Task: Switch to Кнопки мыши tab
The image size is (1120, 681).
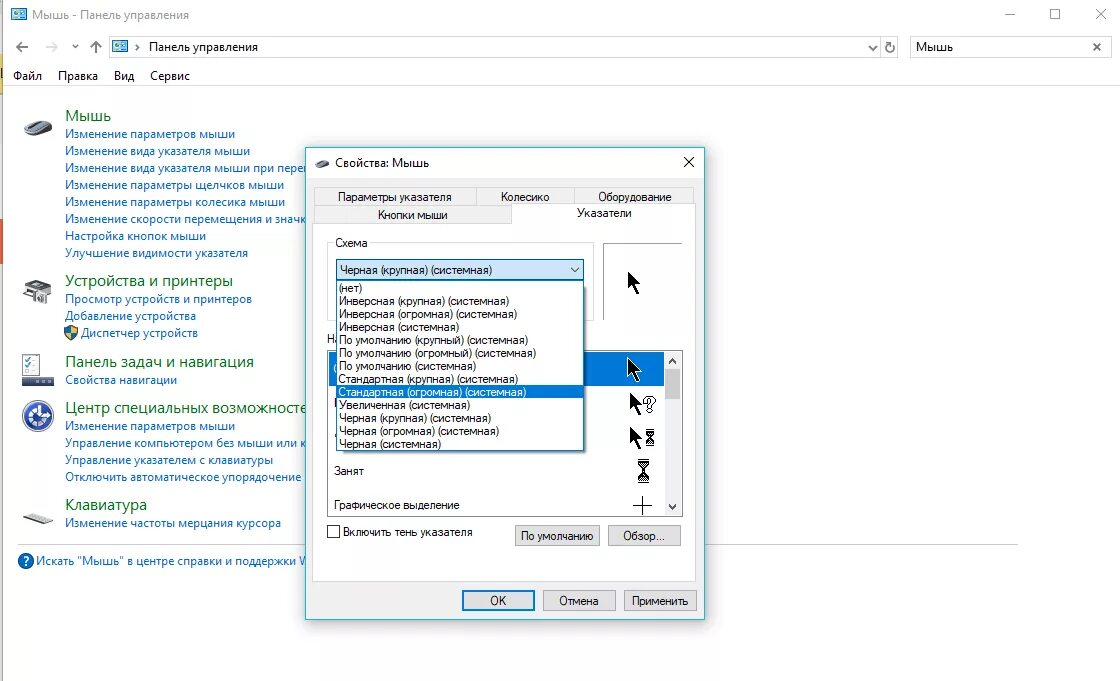Action: tap(413, 214)
